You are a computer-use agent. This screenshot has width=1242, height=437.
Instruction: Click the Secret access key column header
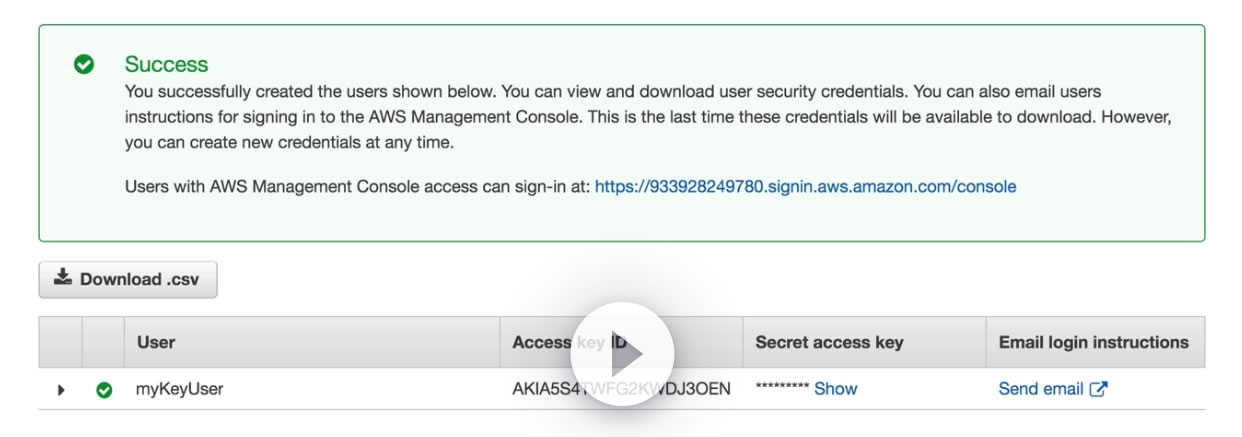[829, 342]
